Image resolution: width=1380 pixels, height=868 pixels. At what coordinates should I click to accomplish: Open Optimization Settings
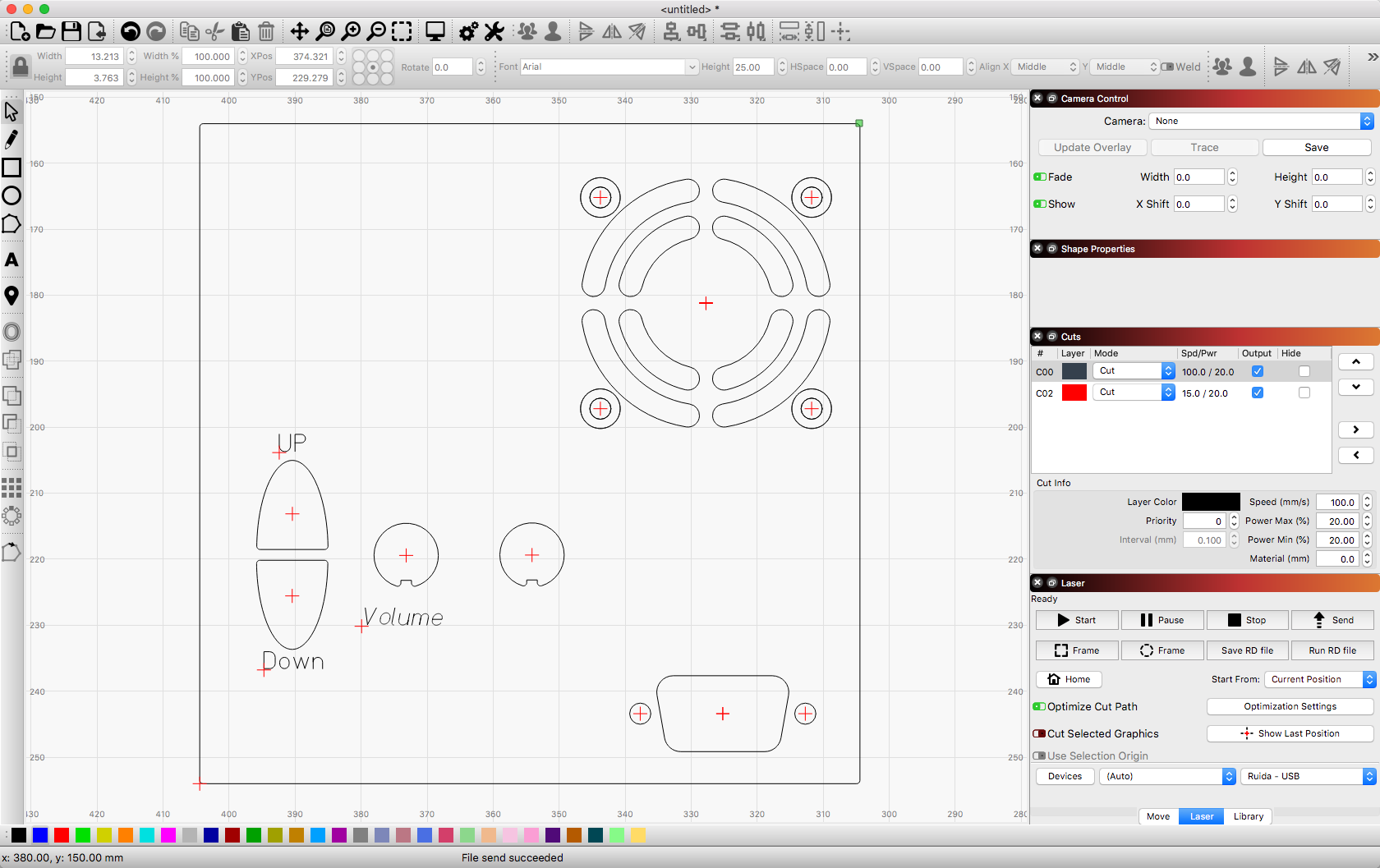(1290, 706)
